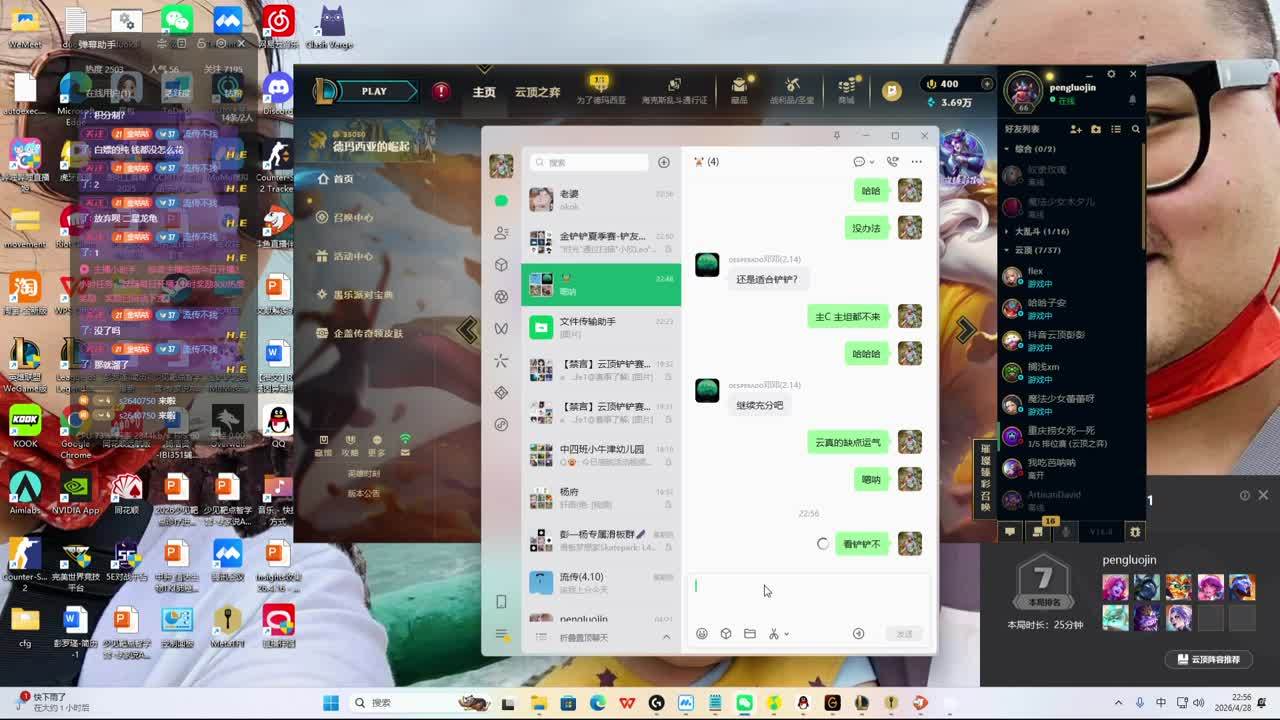This screenshot has width=1280, height=720.
Task: Open the screenshot scissors dropdown arrow
Action: (787, 634)
